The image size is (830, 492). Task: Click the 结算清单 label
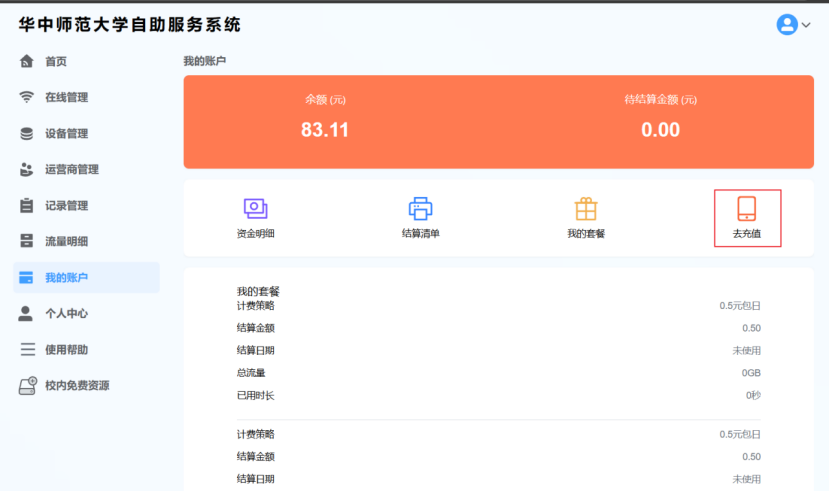[x=421, y=234]
